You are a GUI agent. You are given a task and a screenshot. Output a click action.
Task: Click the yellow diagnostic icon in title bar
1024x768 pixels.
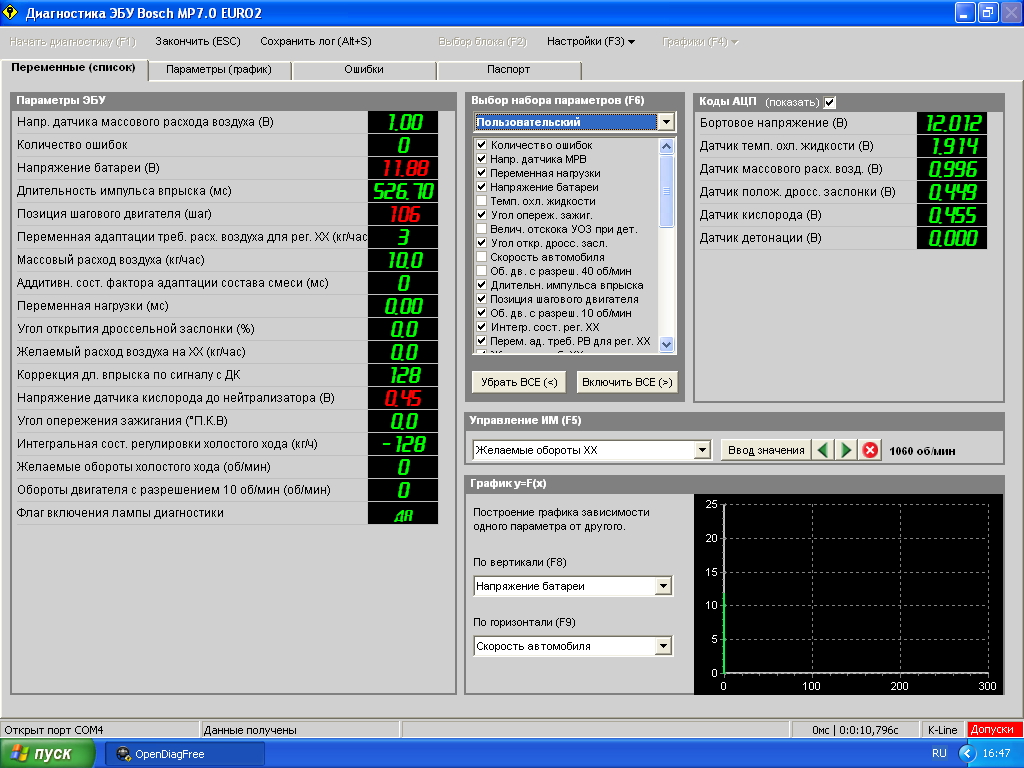point(10,12)
